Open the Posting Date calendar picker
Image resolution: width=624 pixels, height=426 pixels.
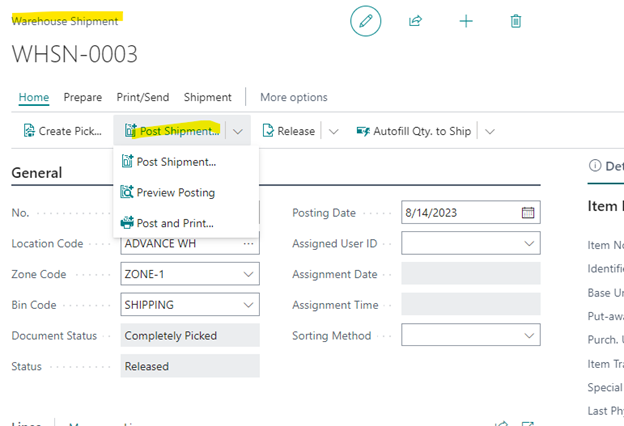point(528,213)
